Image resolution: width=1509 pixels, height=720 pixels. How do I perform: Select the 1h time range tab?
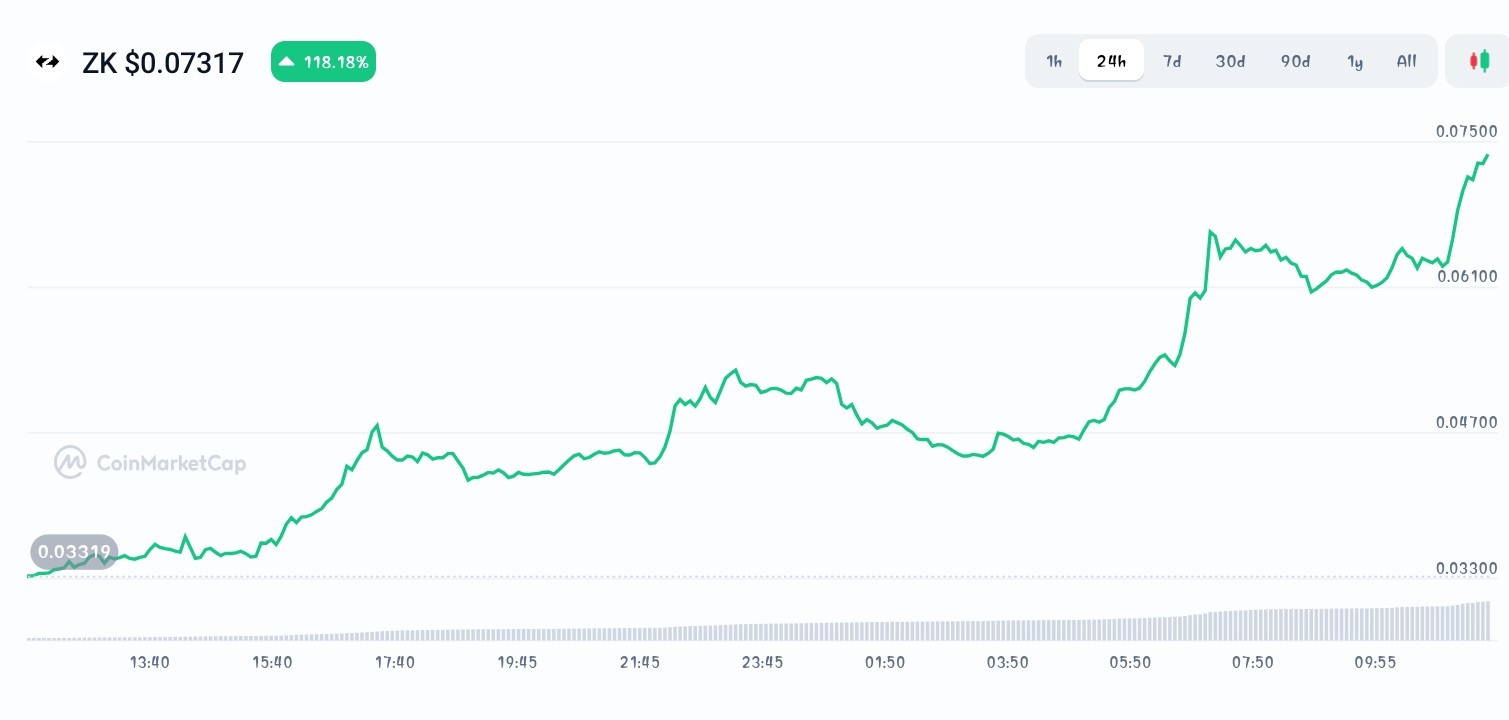(1054, 61)
